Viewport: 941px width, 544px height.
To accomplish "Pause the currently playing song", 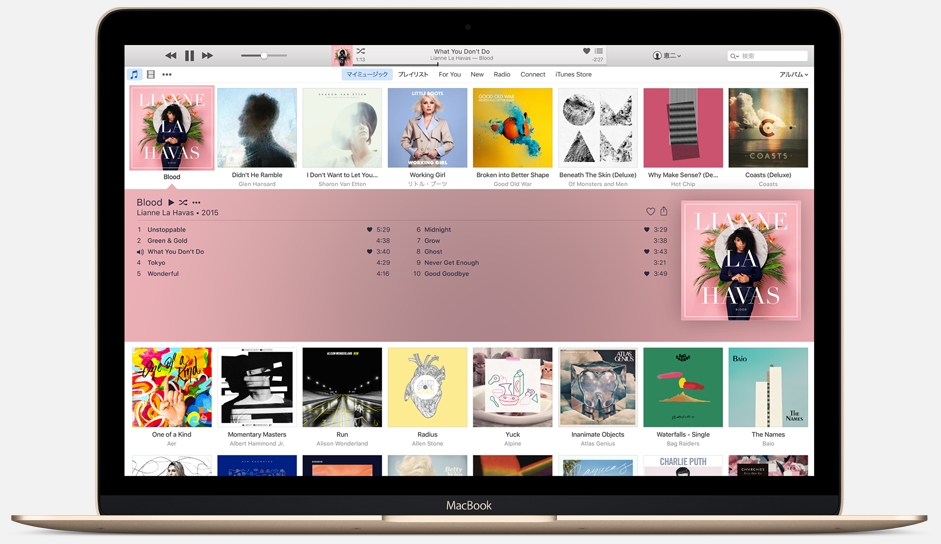I will [189, 56].
